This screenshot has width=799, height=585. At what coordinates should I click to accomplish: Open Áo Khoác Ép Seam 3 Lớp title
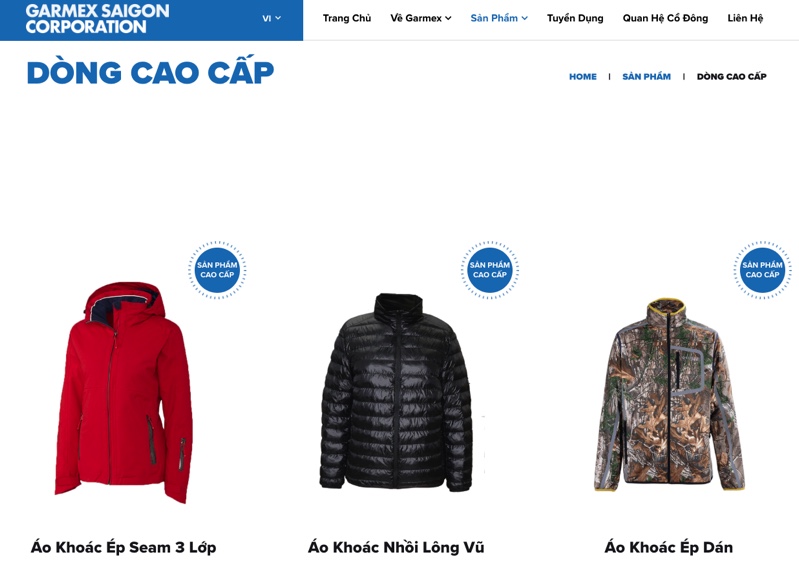[123, 547]
